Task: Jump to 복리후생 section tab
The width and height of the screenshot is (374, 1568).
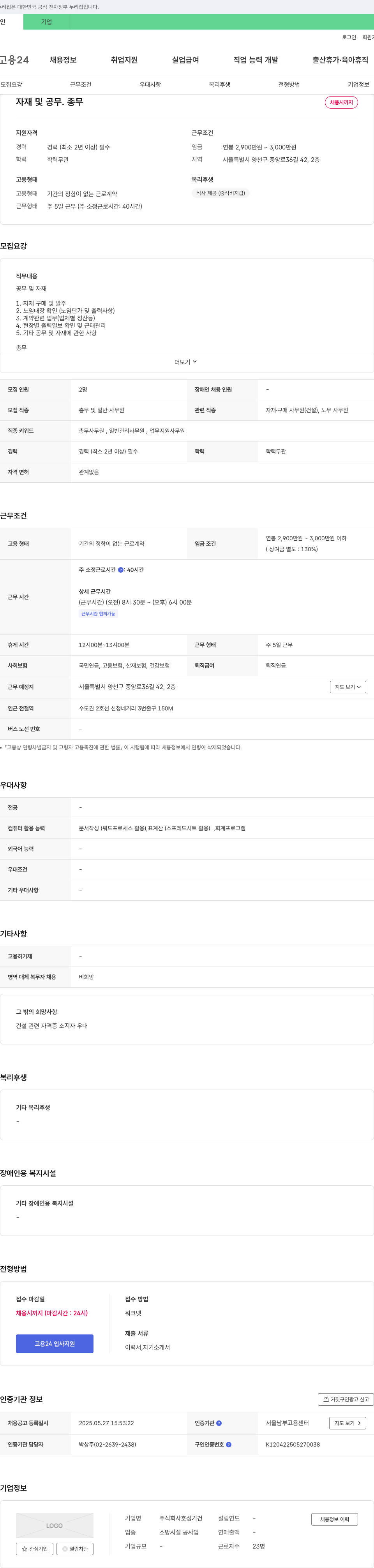Action: pos(219,84)
